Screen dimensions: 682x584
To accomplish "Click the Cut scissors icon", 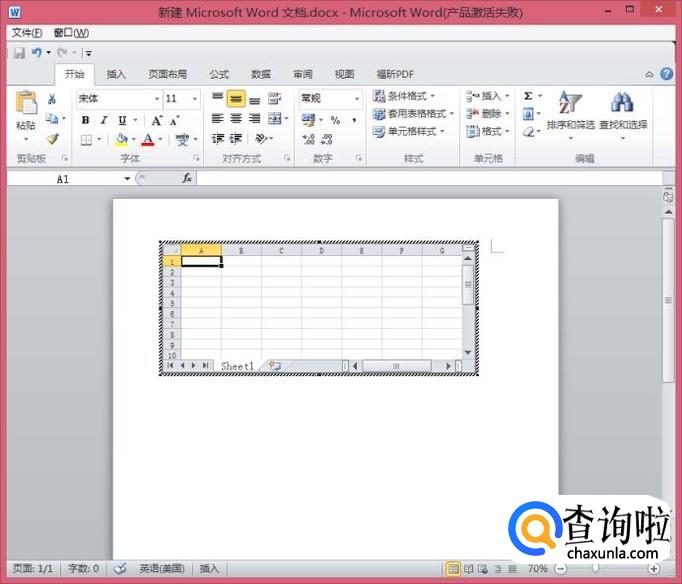I will pyautogui.click(x=52, y=99).
